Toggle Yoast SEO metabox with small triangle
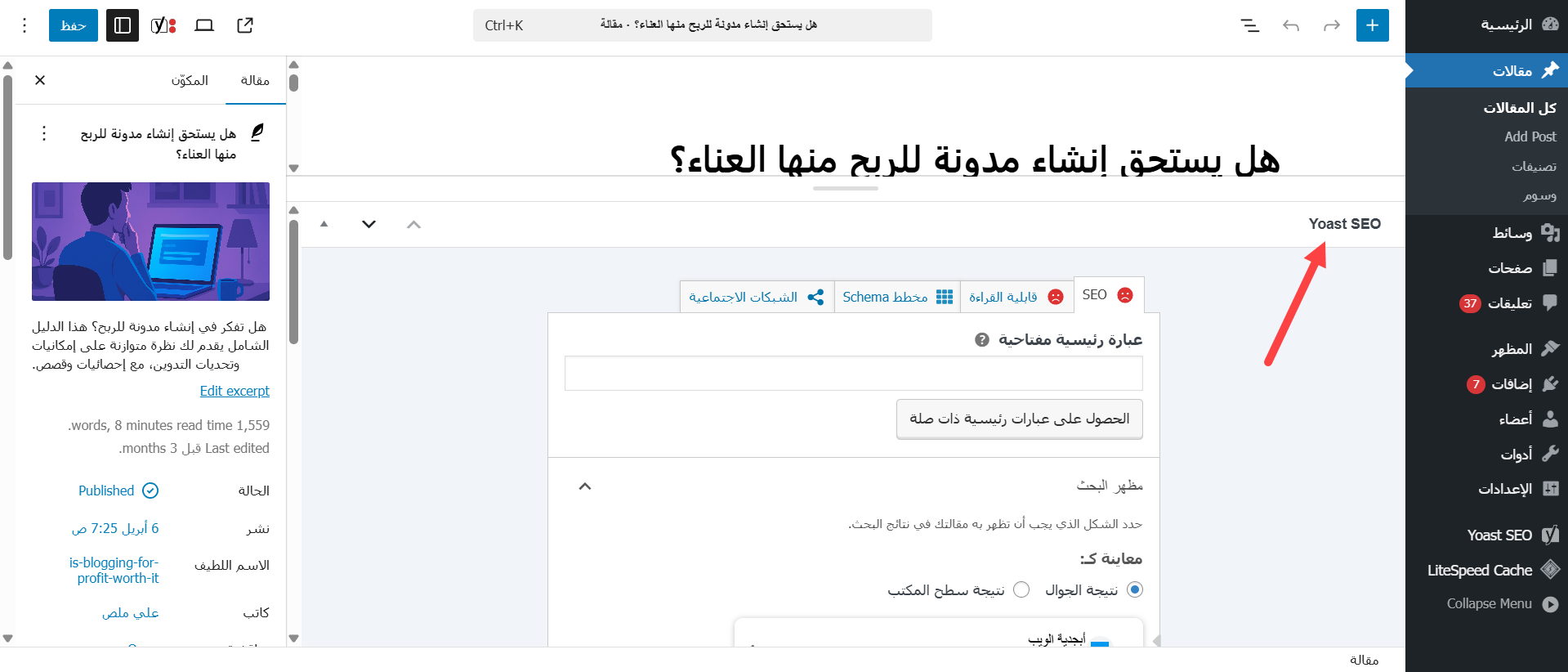Viewport: 1568px width, 672px height. tap(324, 224)
